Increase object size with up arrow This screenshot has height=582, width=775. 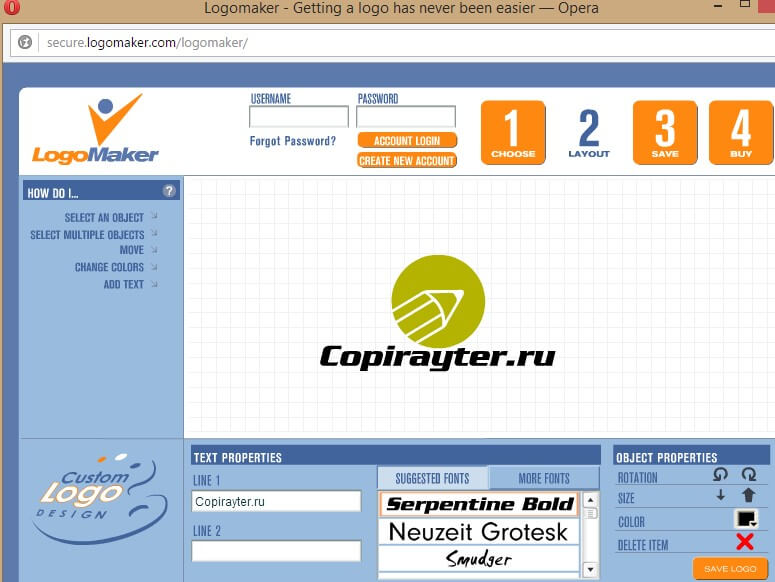[x=749, y=495]
